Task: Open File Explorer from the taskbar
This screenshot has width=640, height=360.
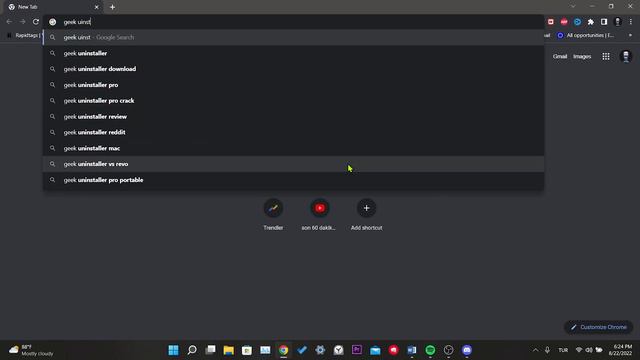Action: click(229, 350)
